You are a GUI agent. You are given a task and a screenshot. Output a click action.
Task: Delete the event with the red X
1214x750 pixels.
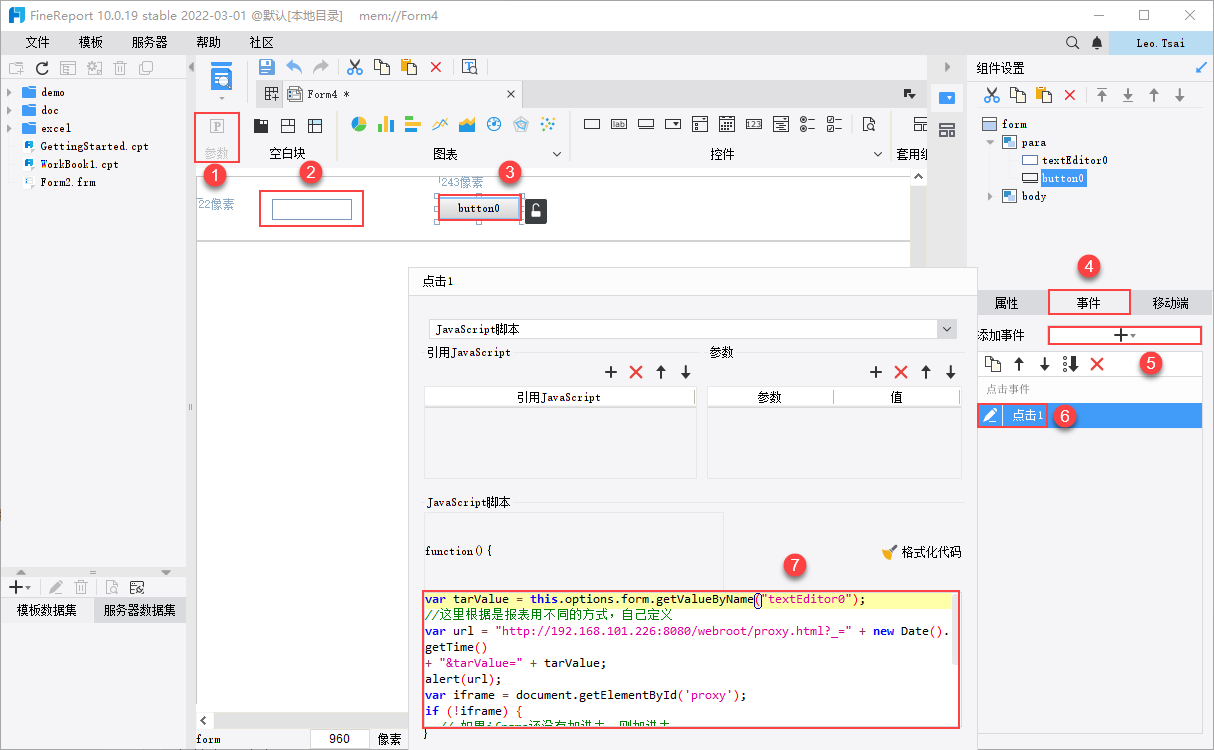pos(1096,364)
